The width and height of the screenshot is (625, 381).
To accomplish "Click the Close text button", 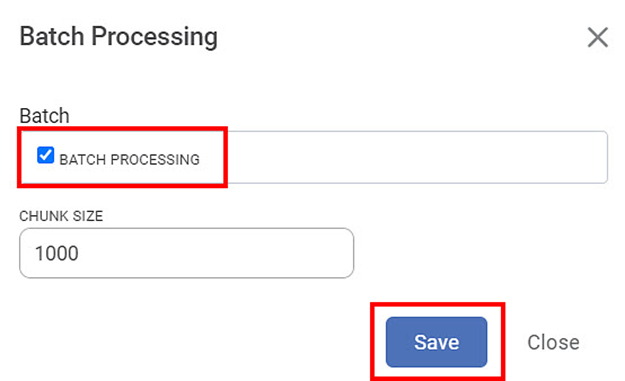I will [x=553, y=342].
